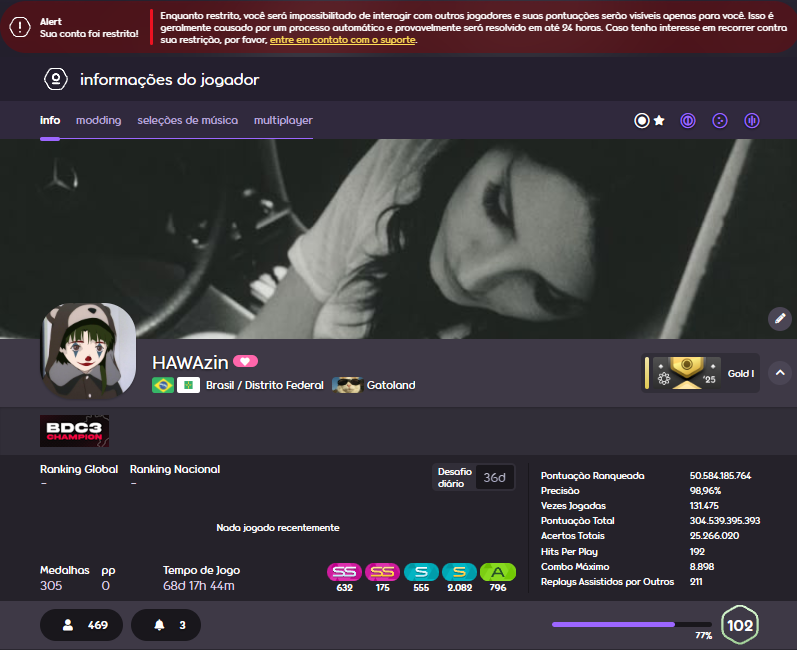Image resolution: width=797 pixels, height=650 pixels.
Task: Click the default mode star icon
Action: pyautogui.click(x=659, y=120)
